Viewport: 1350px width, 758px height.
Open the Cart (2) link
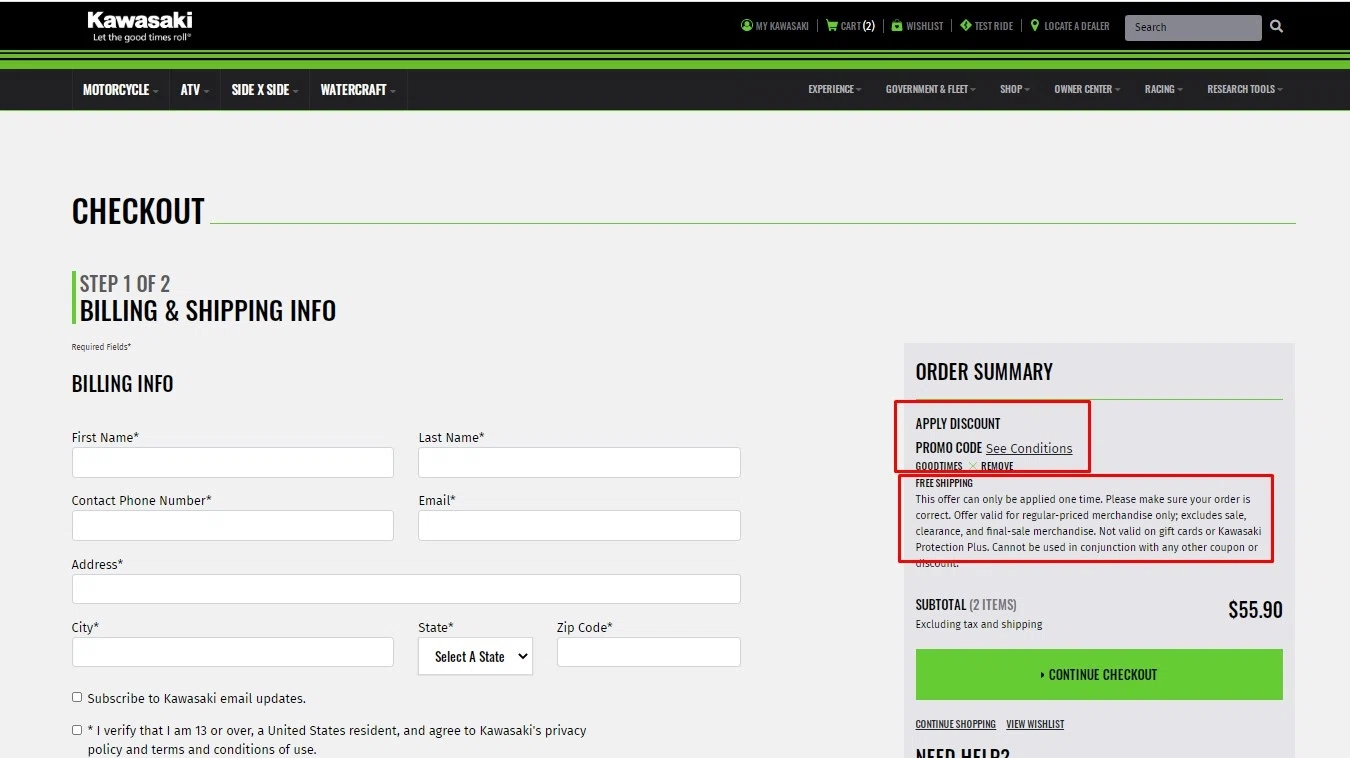pyautogui.click(x=850, y=26)
